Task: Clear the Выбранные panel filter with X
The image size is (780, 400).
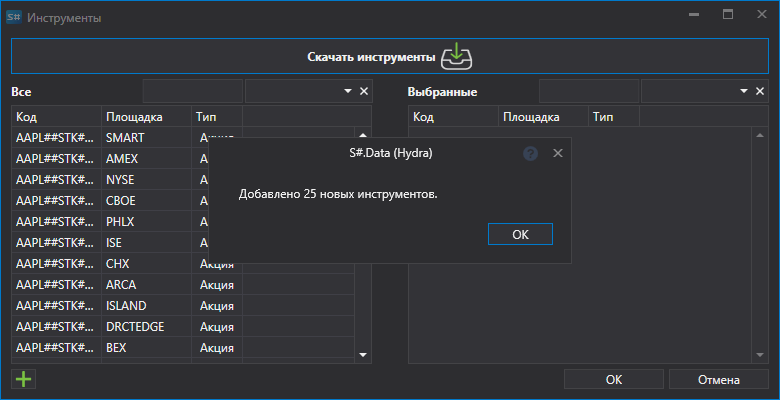Action: point(760,91)
